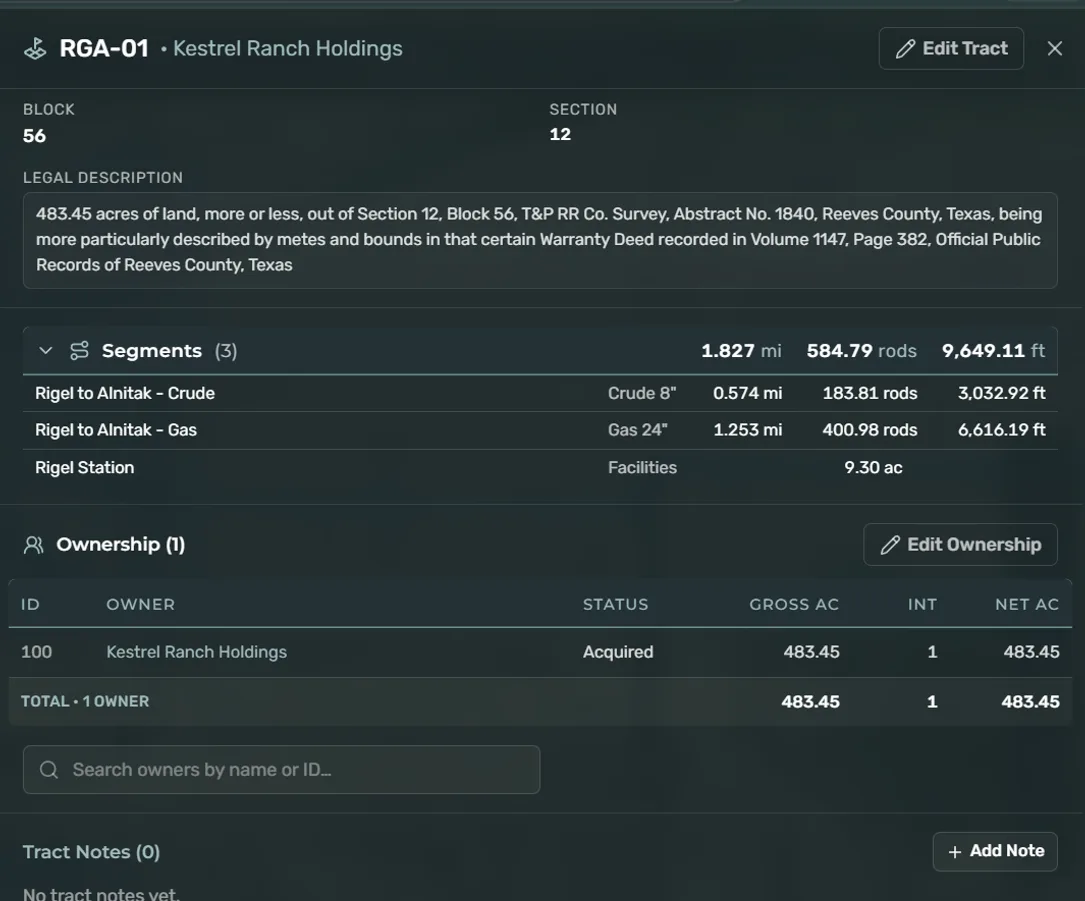
Task: Click the 584.79 rods total
Action: click(861, 351)
